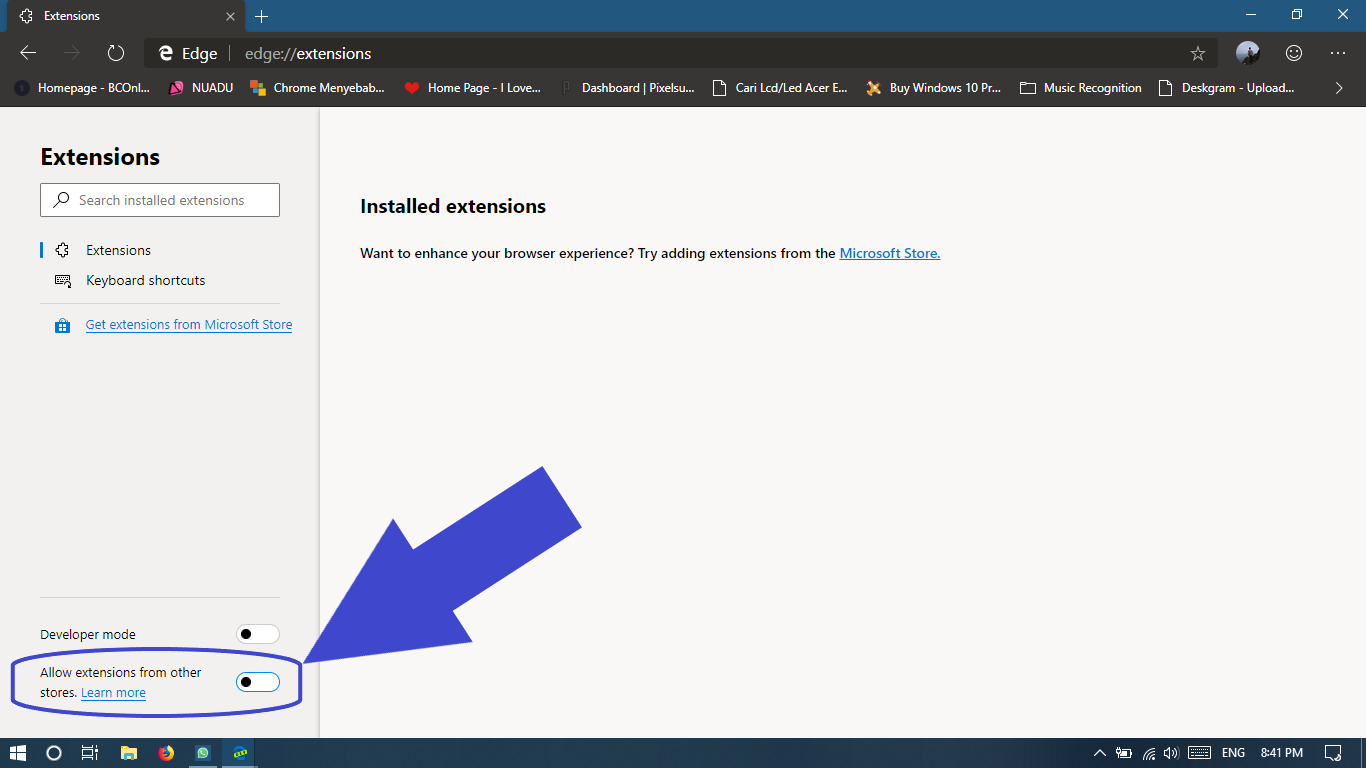
Task: Open Chrome Menyebab... bookmark
Action: (x=318, y=88)
